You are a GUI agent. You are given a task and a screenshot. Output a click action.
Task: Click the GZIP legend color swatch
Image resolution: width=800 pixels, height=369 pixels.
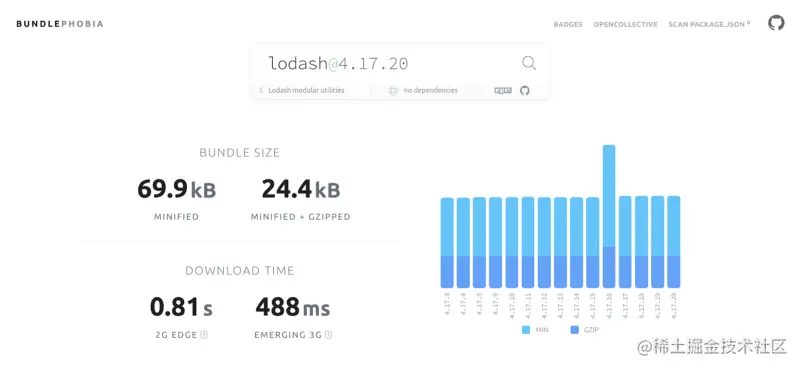pyautogui.click(x=575, y=330)
